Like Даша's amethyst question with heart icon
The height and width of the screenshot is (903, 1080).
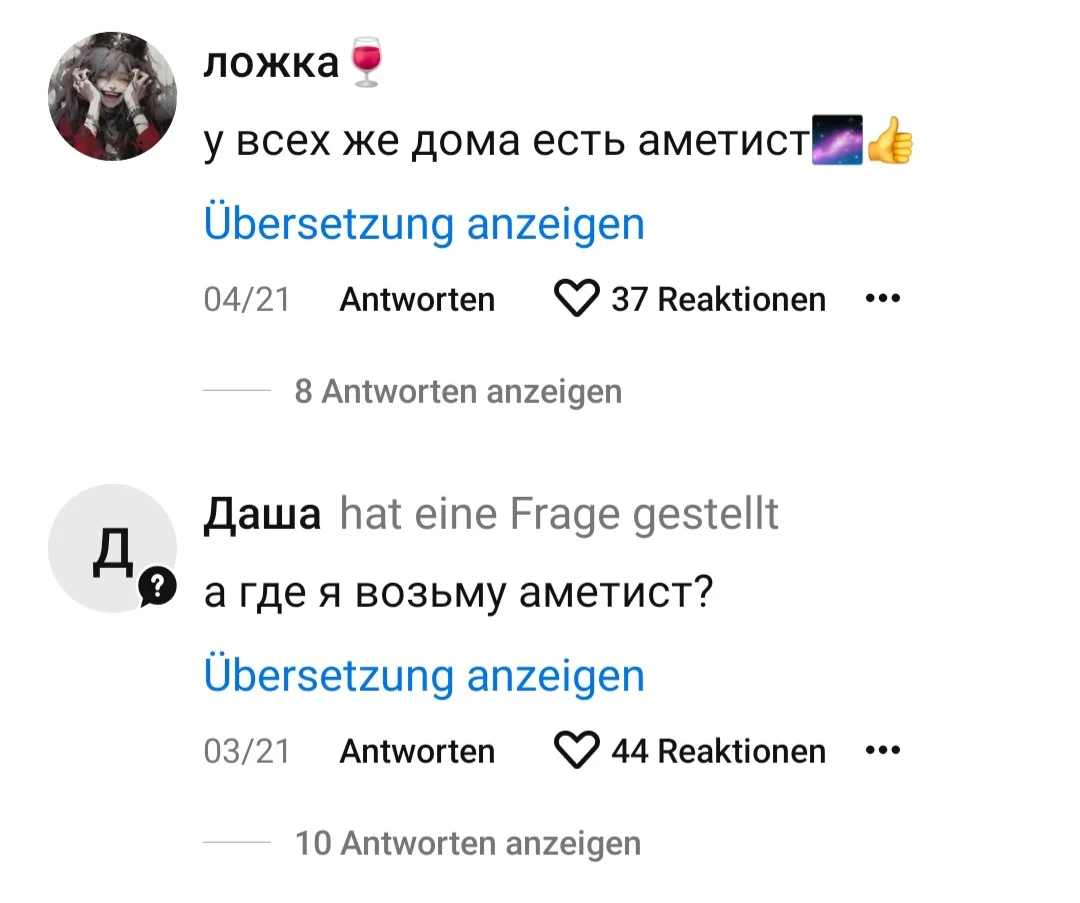576,751
